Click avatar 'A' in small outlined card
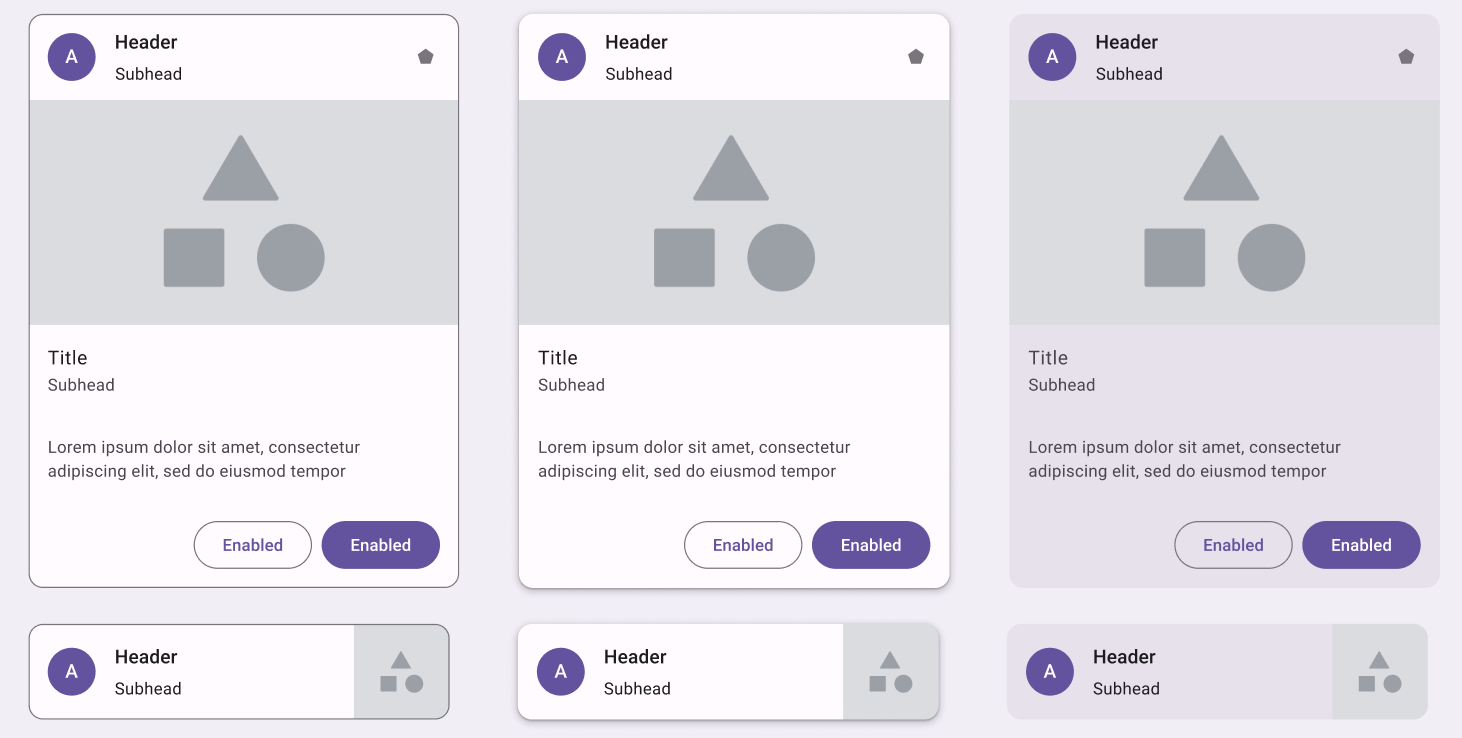Screen dimensions: 1462x738 coord(72,672)
